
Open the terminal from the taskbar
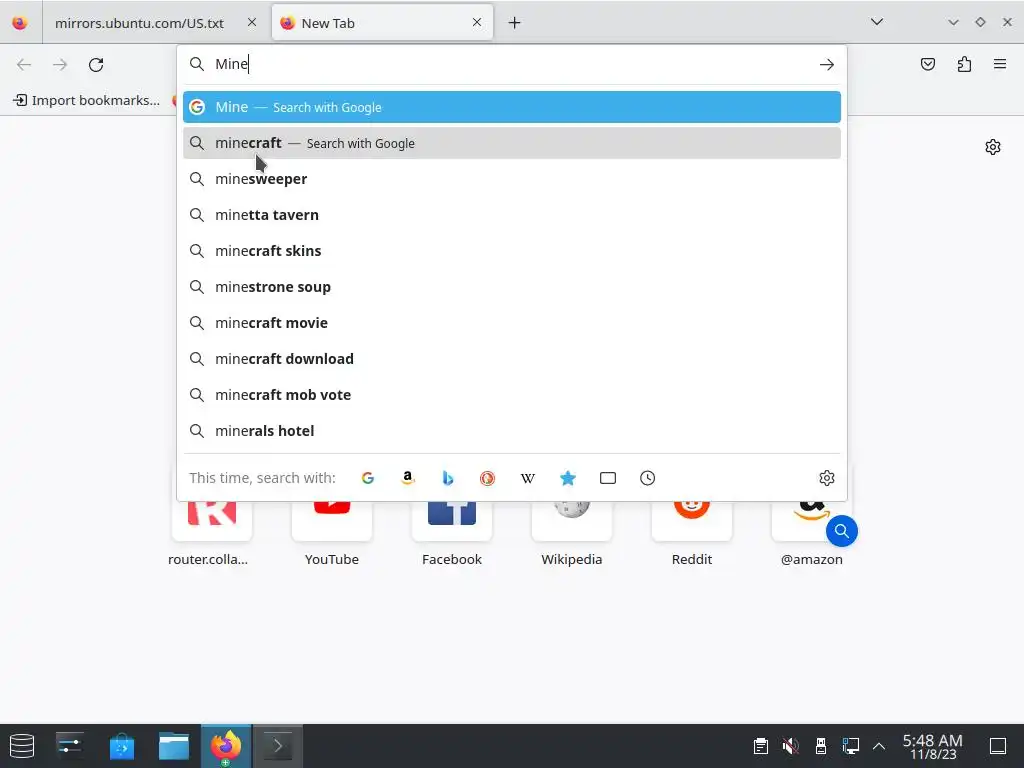278,746
